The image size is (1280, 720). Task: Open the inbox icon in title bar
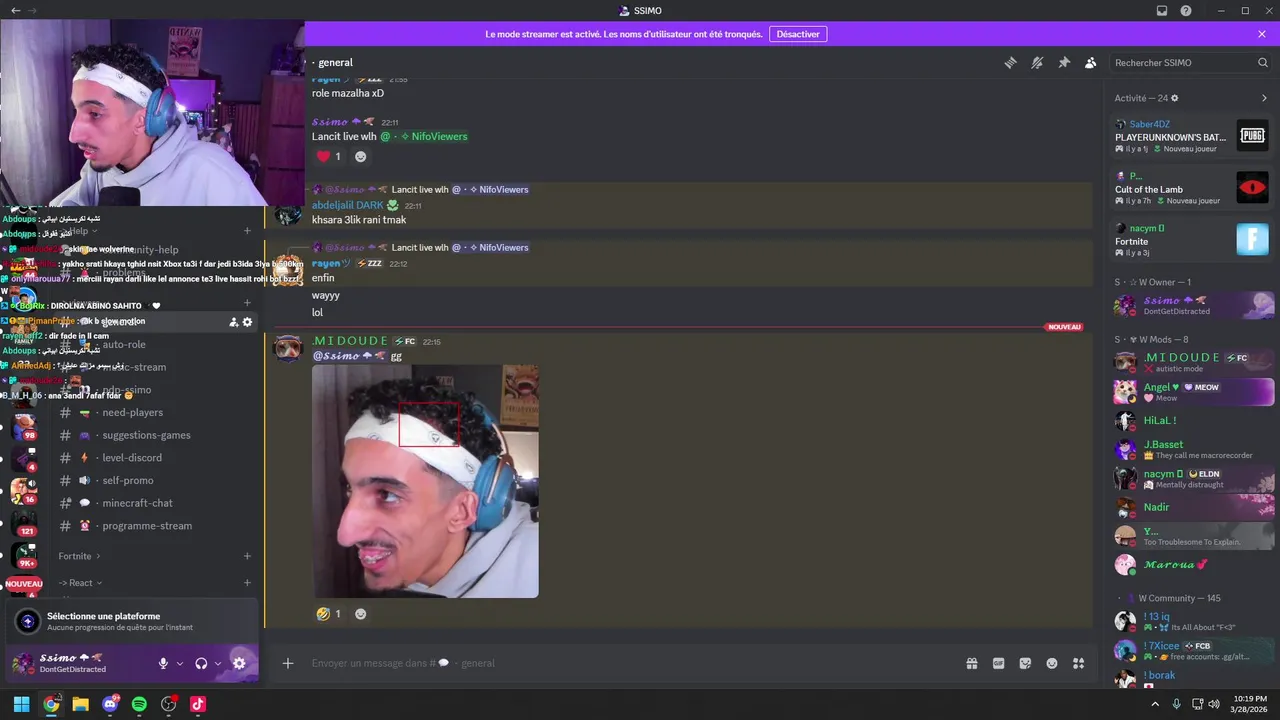pyautogui.click(x=1162, y=10)
